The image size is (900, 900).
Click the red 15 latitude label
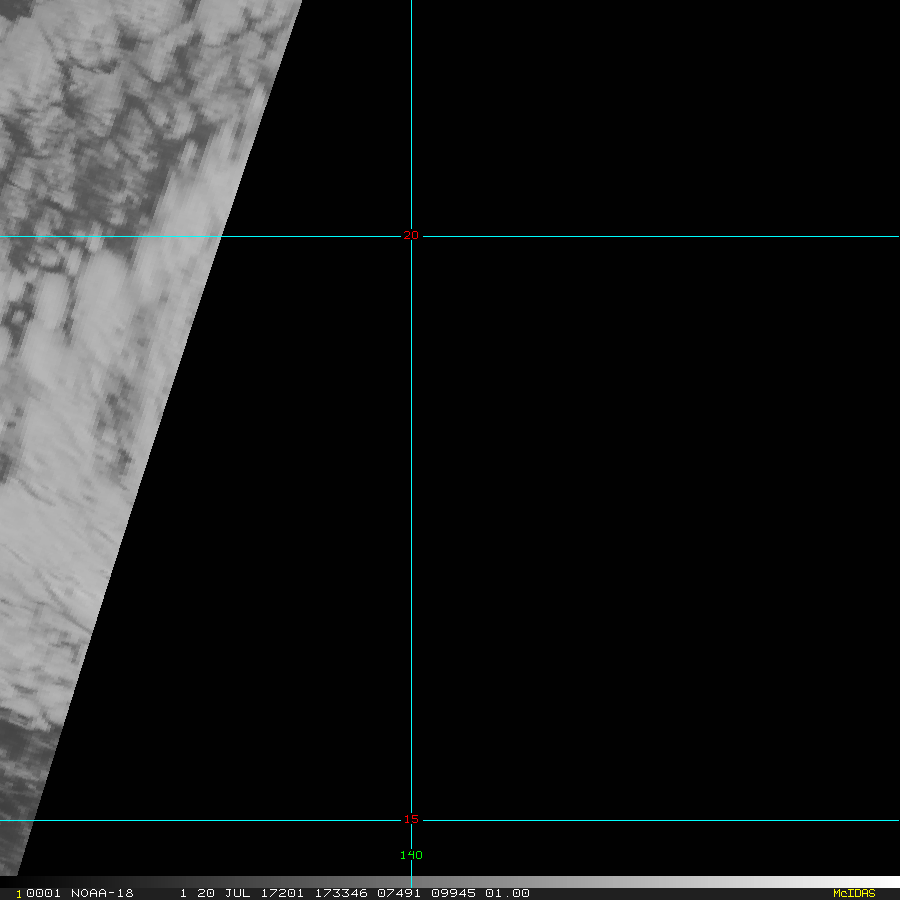click(410, 820)
